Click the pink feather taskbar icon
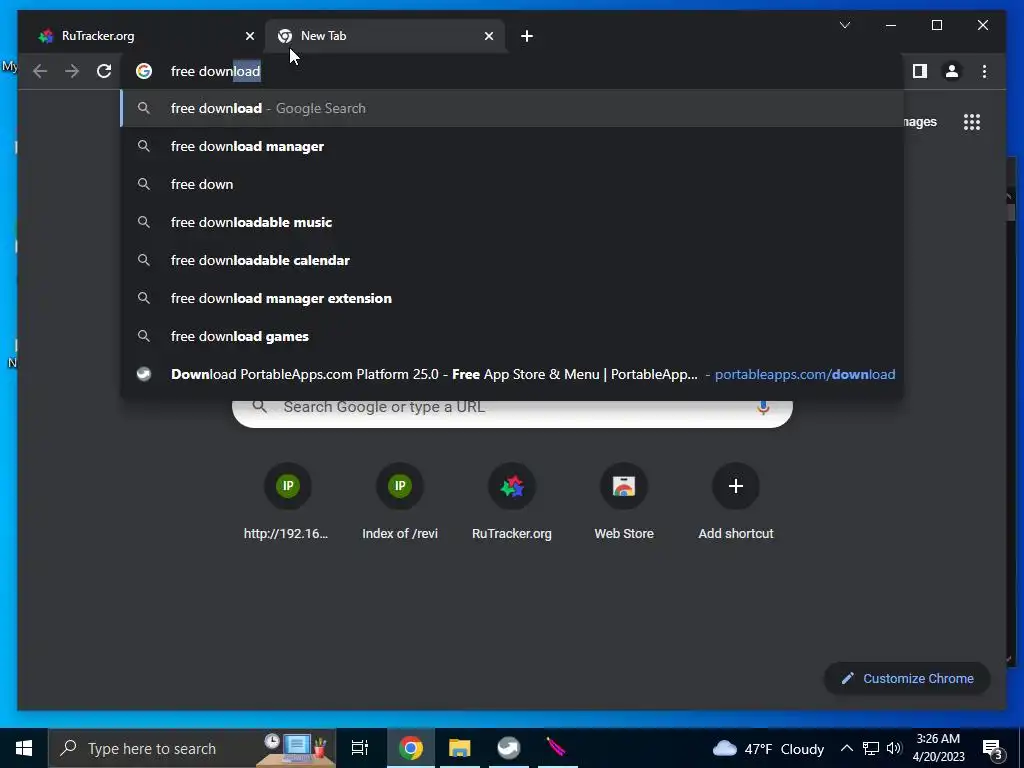Viewport: 1024px width, 768px height. (x=556, y=748)
